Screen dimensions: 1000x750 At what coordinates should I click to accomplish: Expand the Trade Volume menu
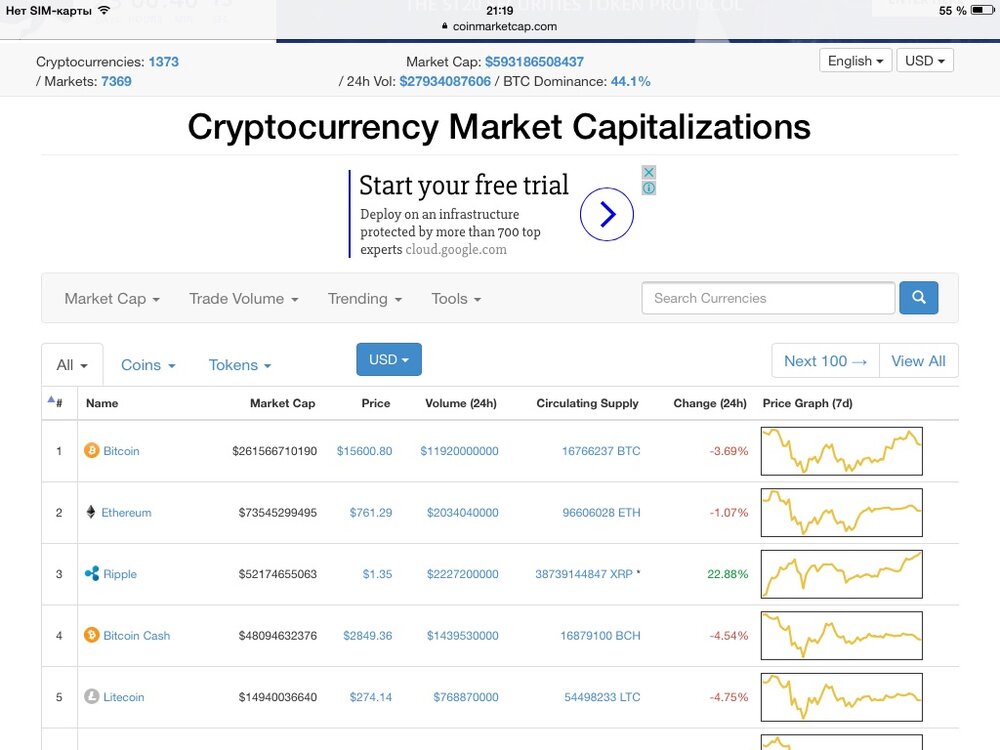click(x=244, y=298)
